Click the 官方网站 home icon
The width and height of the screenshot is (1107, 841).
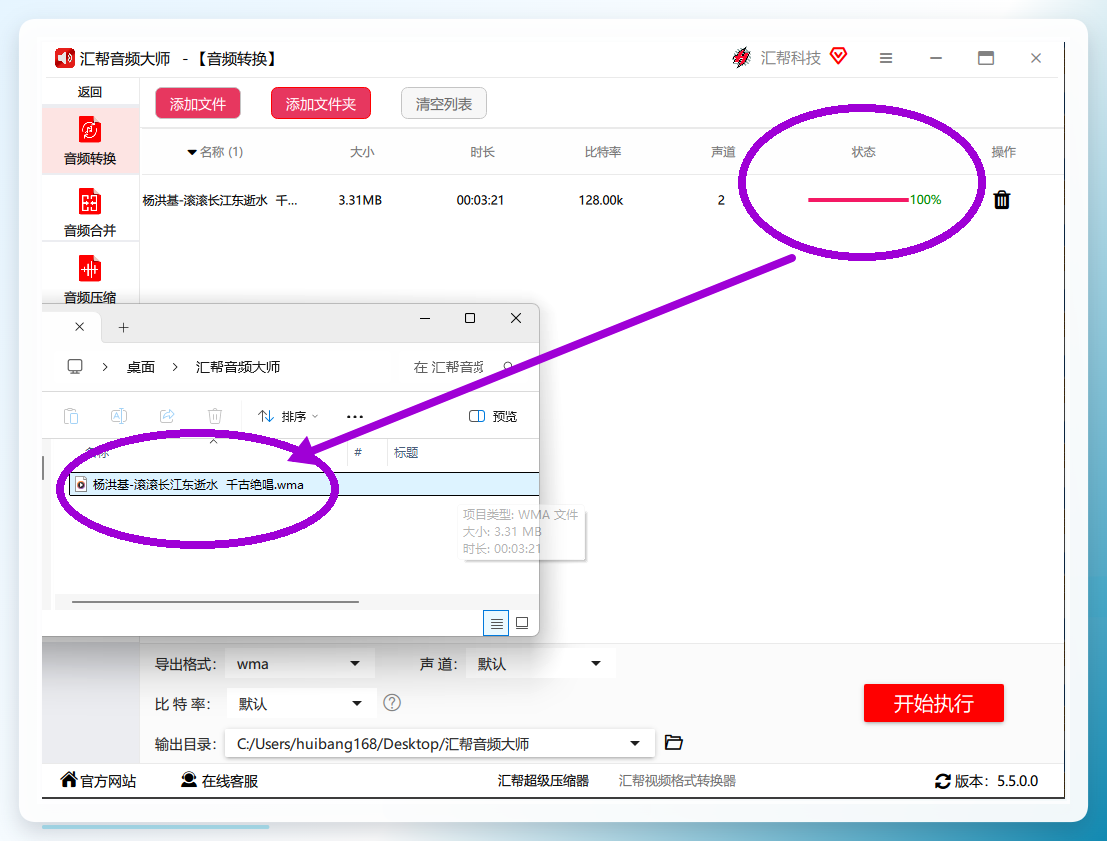click(68, 779)
